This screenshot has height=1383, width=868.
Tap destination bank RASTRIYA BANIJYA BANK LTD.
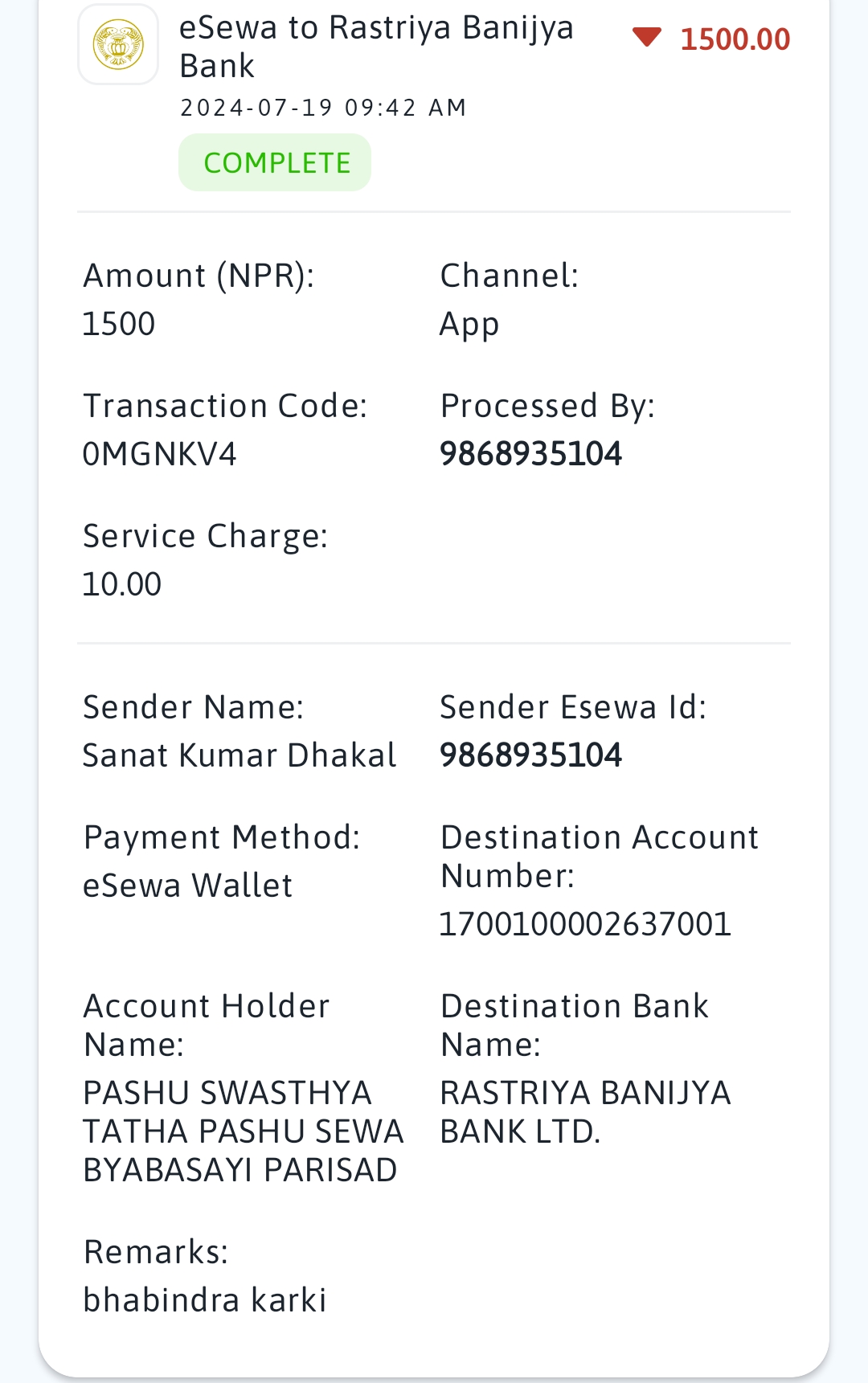[585, 1112]
